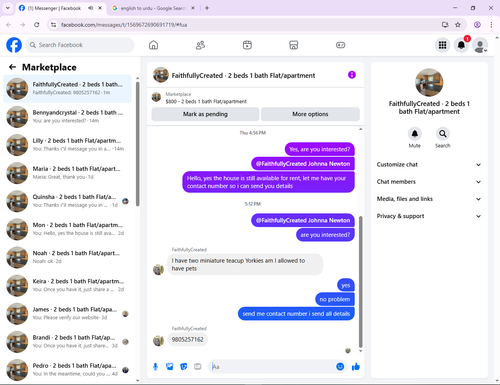The height and width of the screenshot is (385, 500).
Task: Click the large listing profile photo
Action: [429, 83]
